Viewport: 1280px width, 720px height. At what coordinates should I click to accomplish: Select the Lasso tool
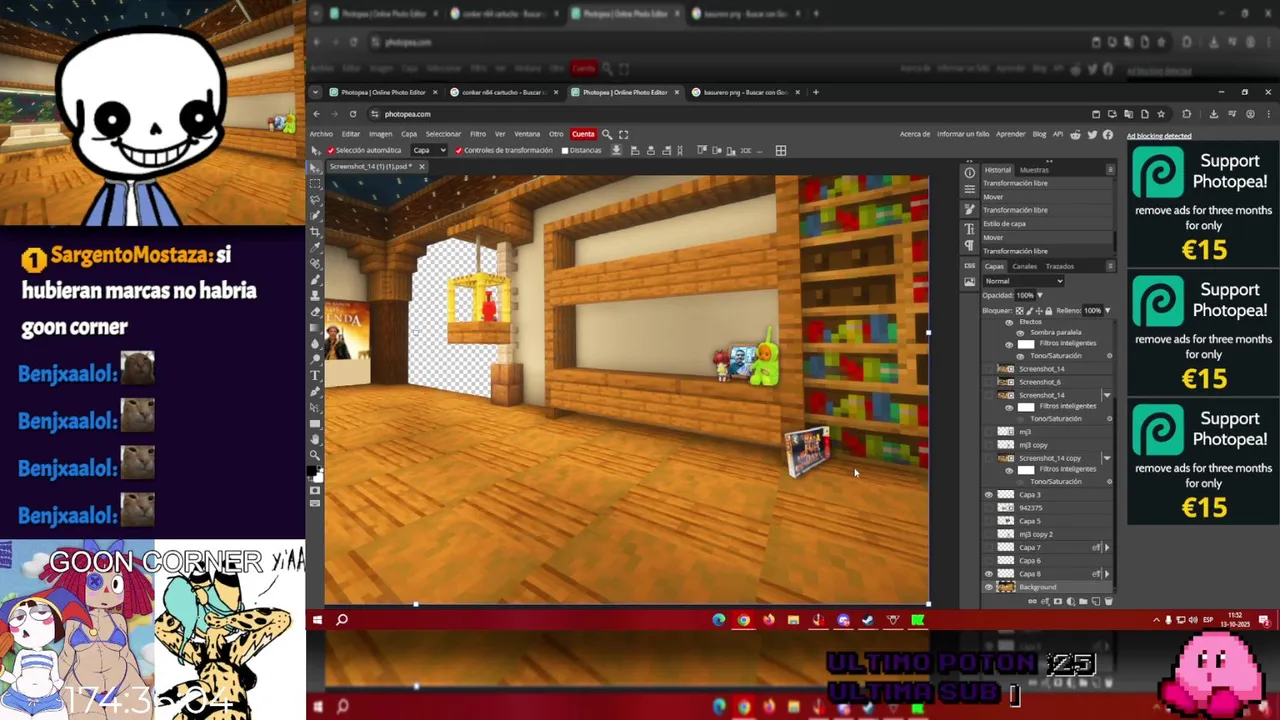click(315, 200)
